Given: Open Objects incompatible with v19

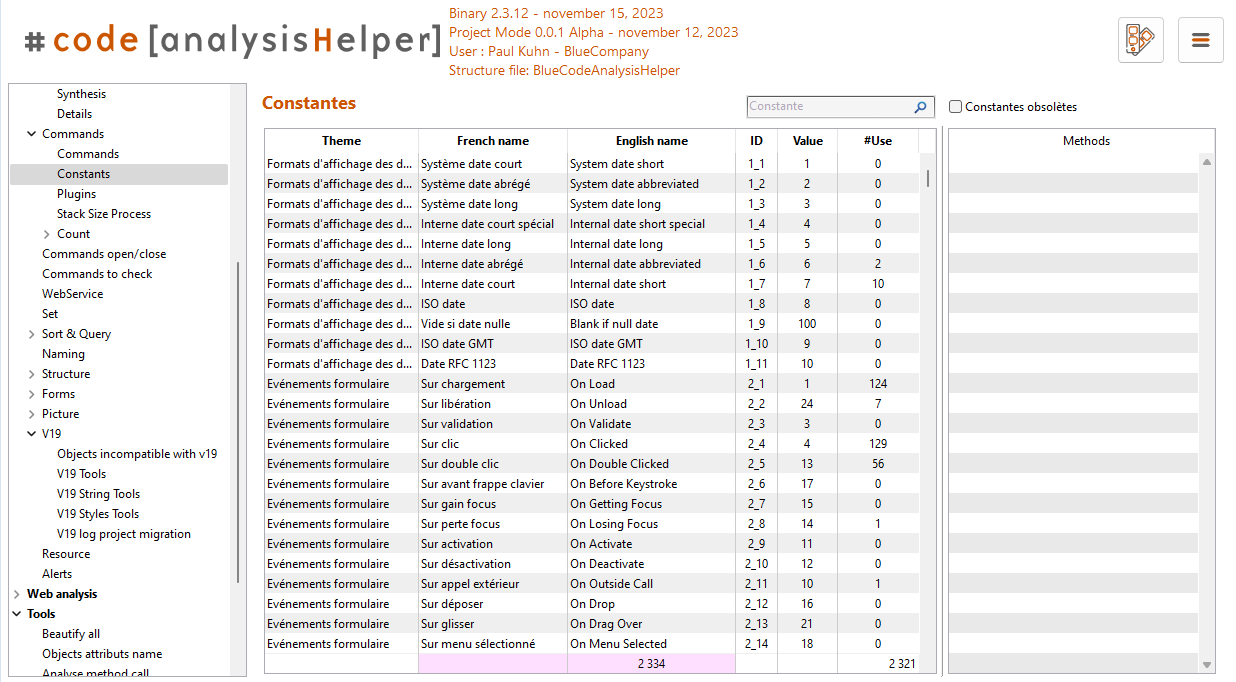Looking at the screenshot, I should [137, 454].
